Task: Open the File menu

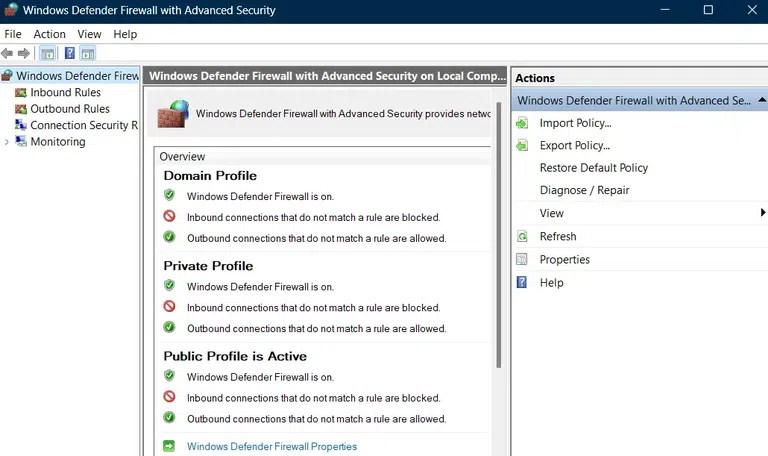Action: tap(13, 34)
